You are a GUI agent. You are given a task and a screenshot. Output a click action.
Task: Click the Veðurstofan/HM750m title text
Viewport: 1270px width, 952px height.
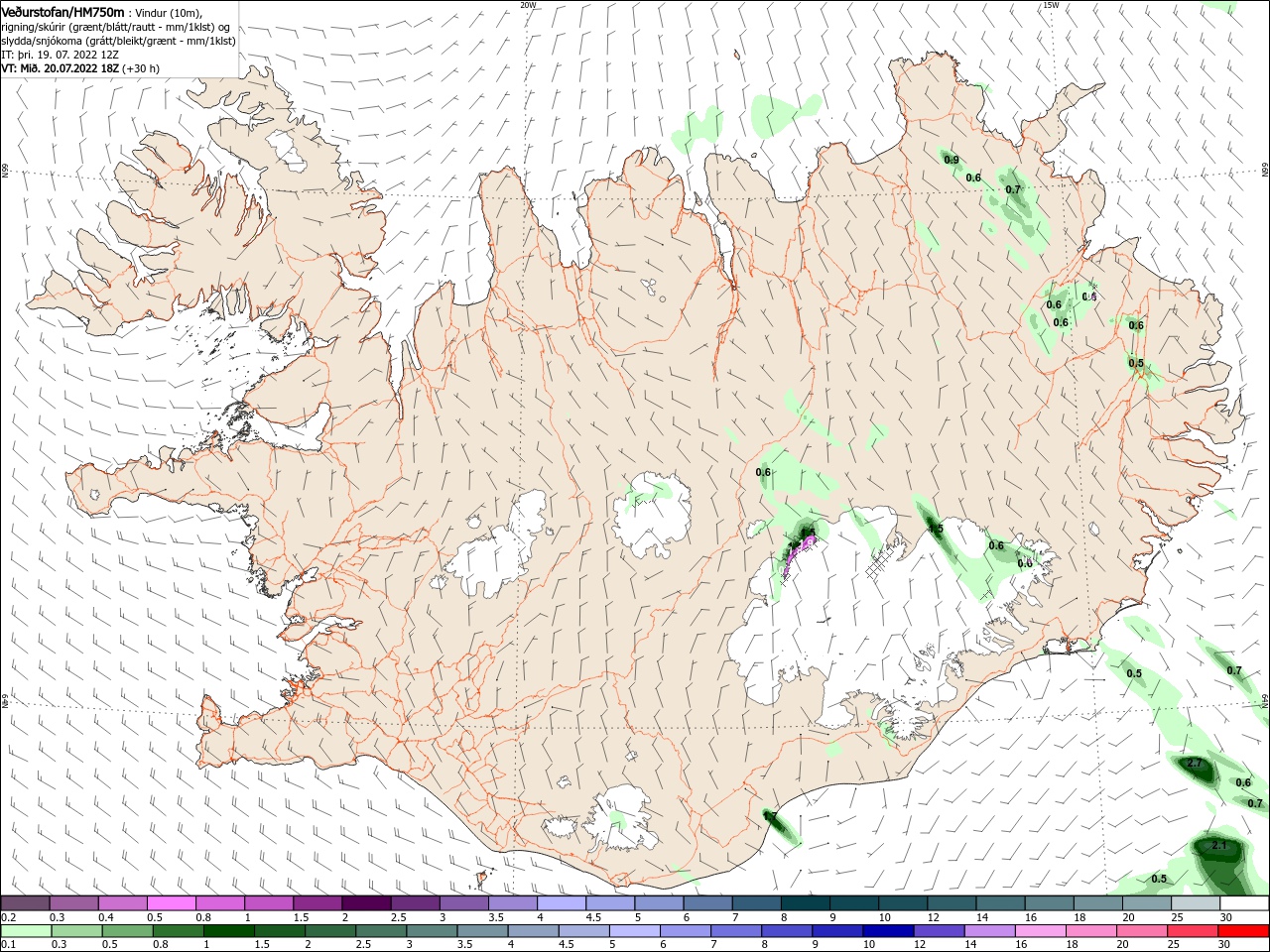pyautogui.click(x=63, y=12)
